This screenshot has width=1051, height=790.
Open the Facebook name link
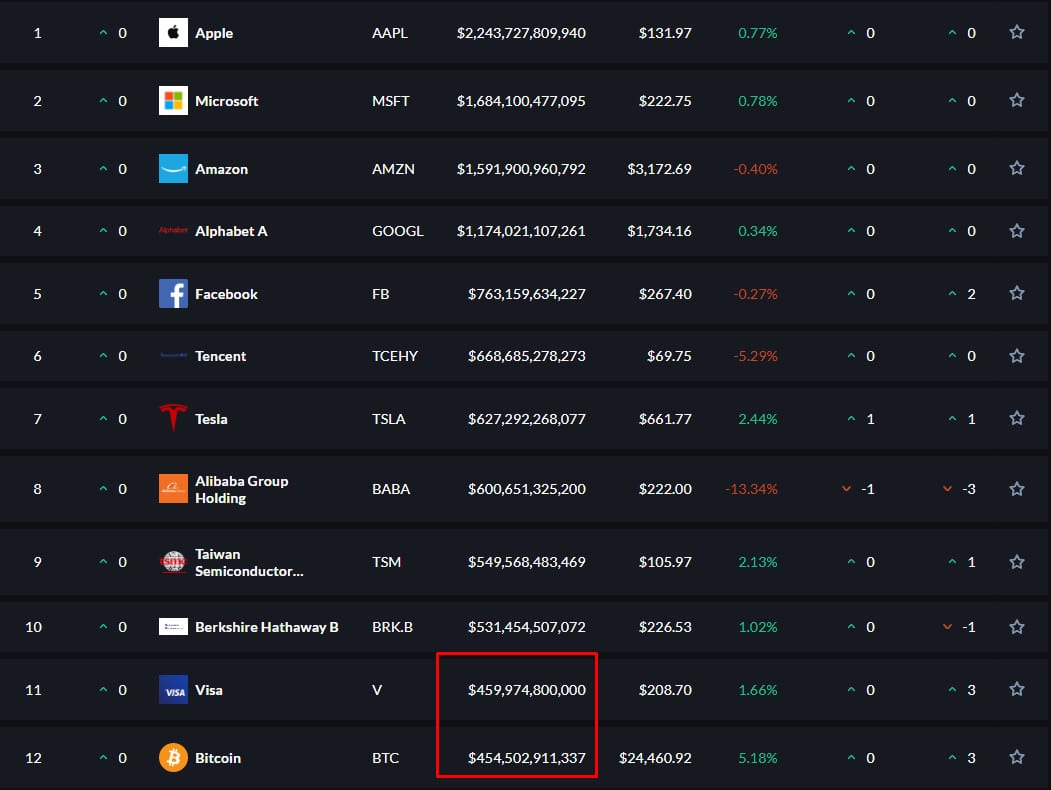click(226, 294)
